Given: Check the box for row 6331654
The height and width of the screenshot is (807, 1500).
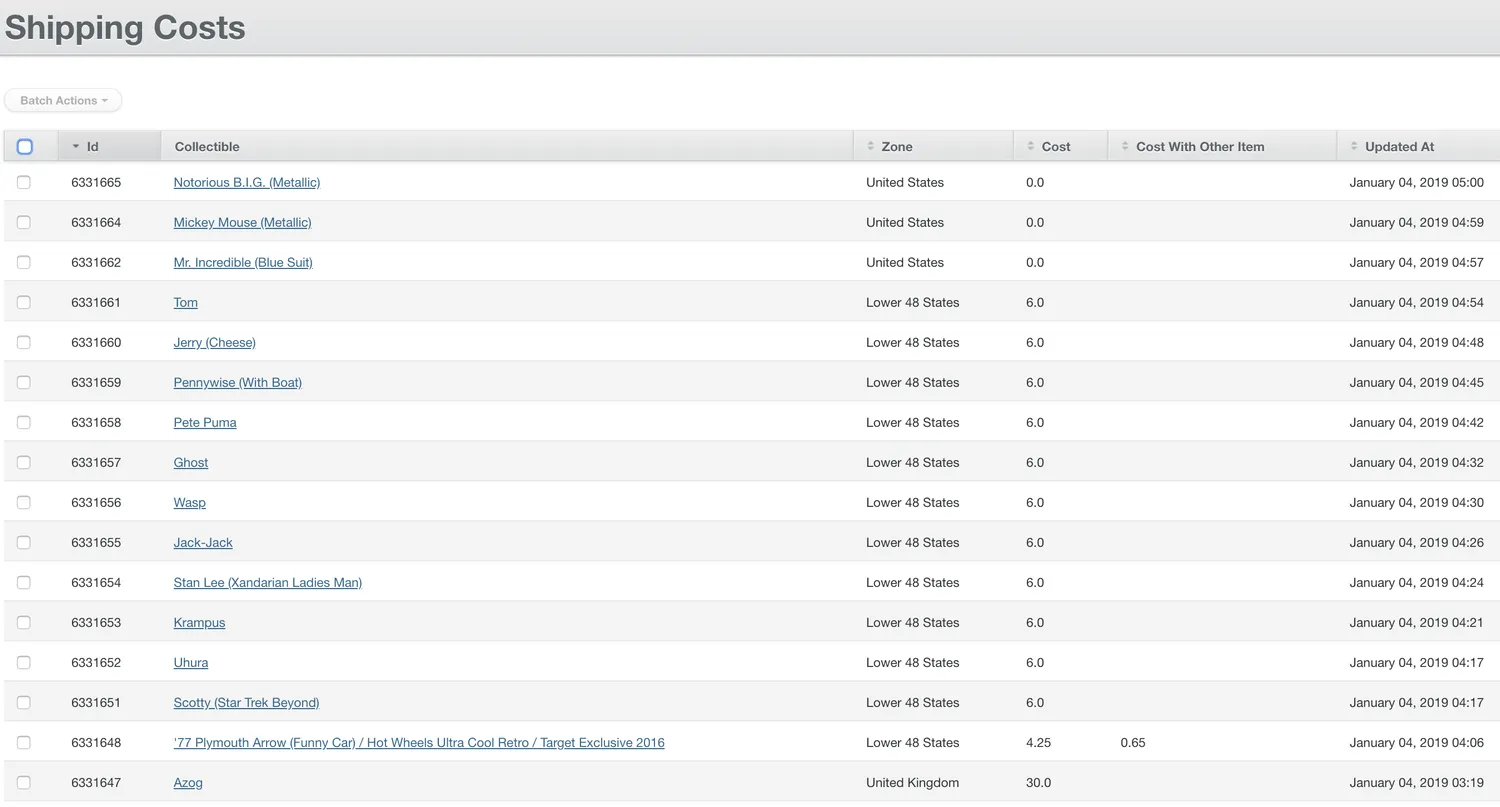Looking at the screenshot, I should tap(24, 582).
